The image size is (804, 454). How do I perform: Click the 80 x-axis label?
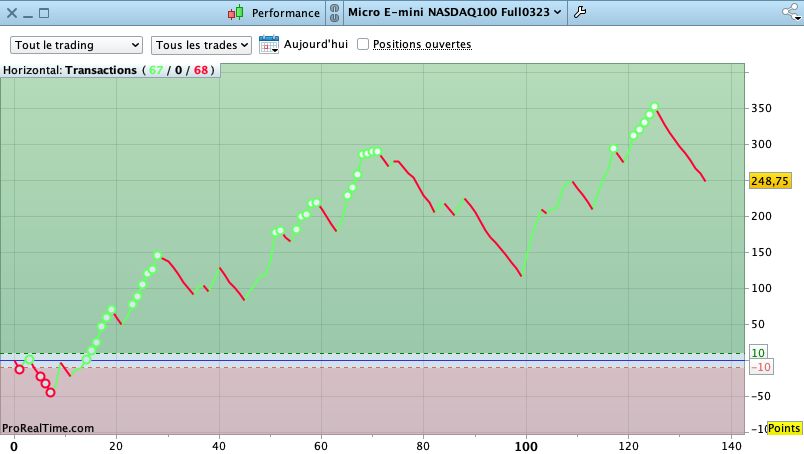coord(423,446)
